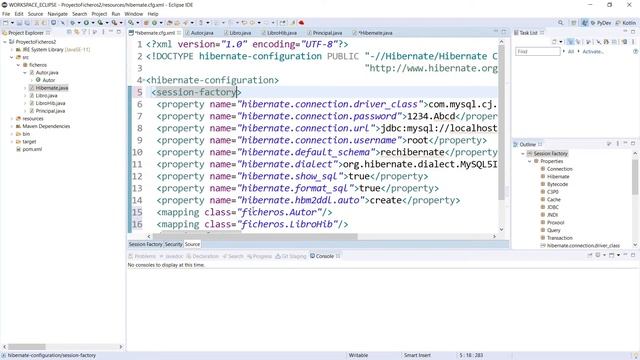The width and height of the screenshot is (640, 360).
Task: Expand the resources folder
Action: coord(12,119)
